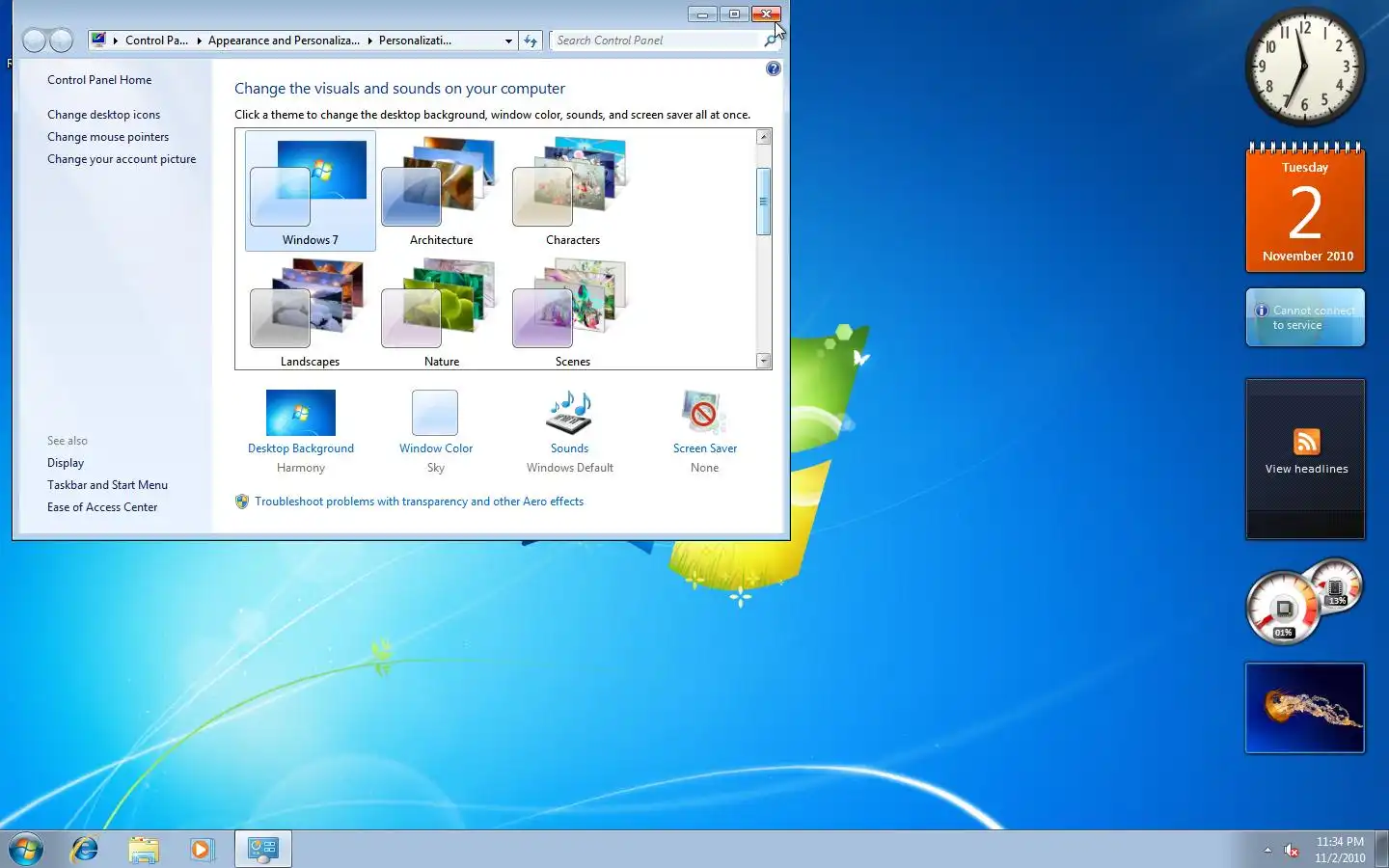The height and width of the screenshot is (868, 1389).
Task: Launch Internet Explorer from taskbar
Action: click(x=85, y=850)
